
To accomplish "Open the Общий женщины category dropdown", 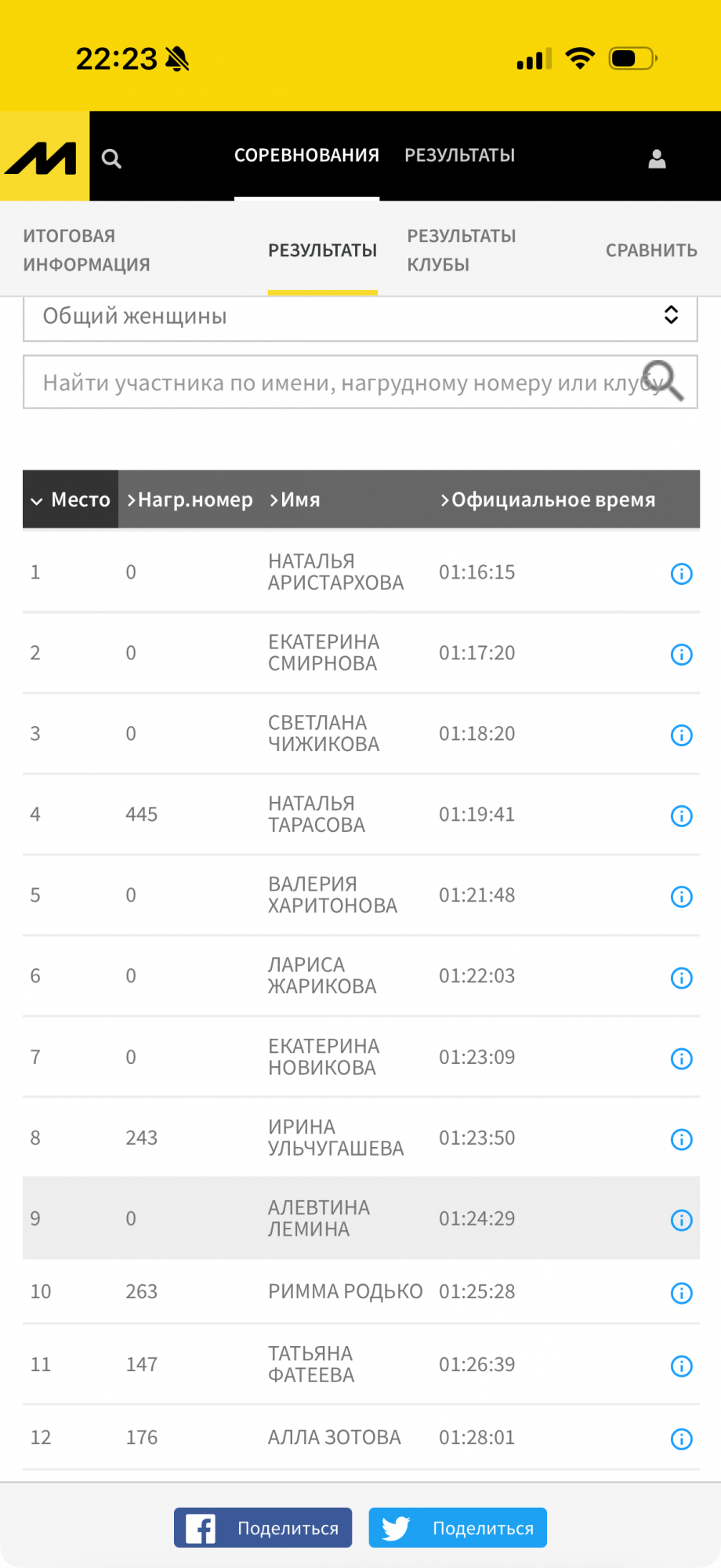I will [360, 317].
